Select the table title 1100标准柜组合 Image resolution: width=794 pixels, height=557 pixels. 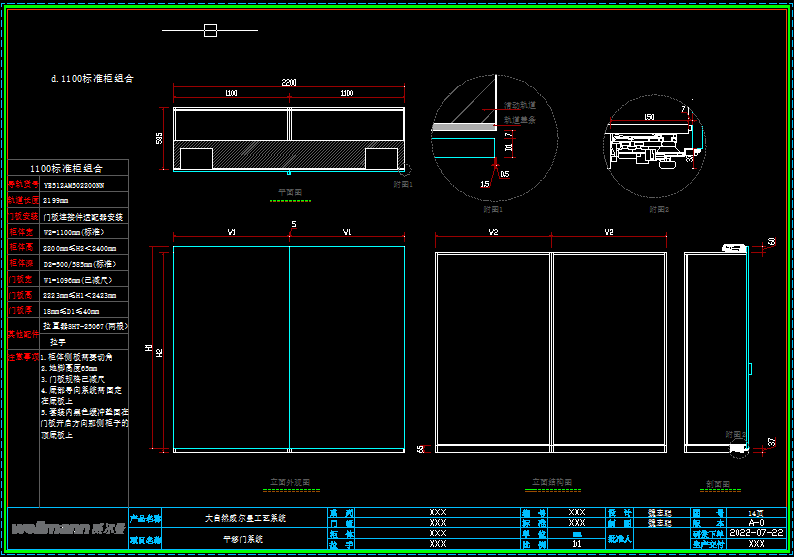pyautogui.click(x=66, y=168)
